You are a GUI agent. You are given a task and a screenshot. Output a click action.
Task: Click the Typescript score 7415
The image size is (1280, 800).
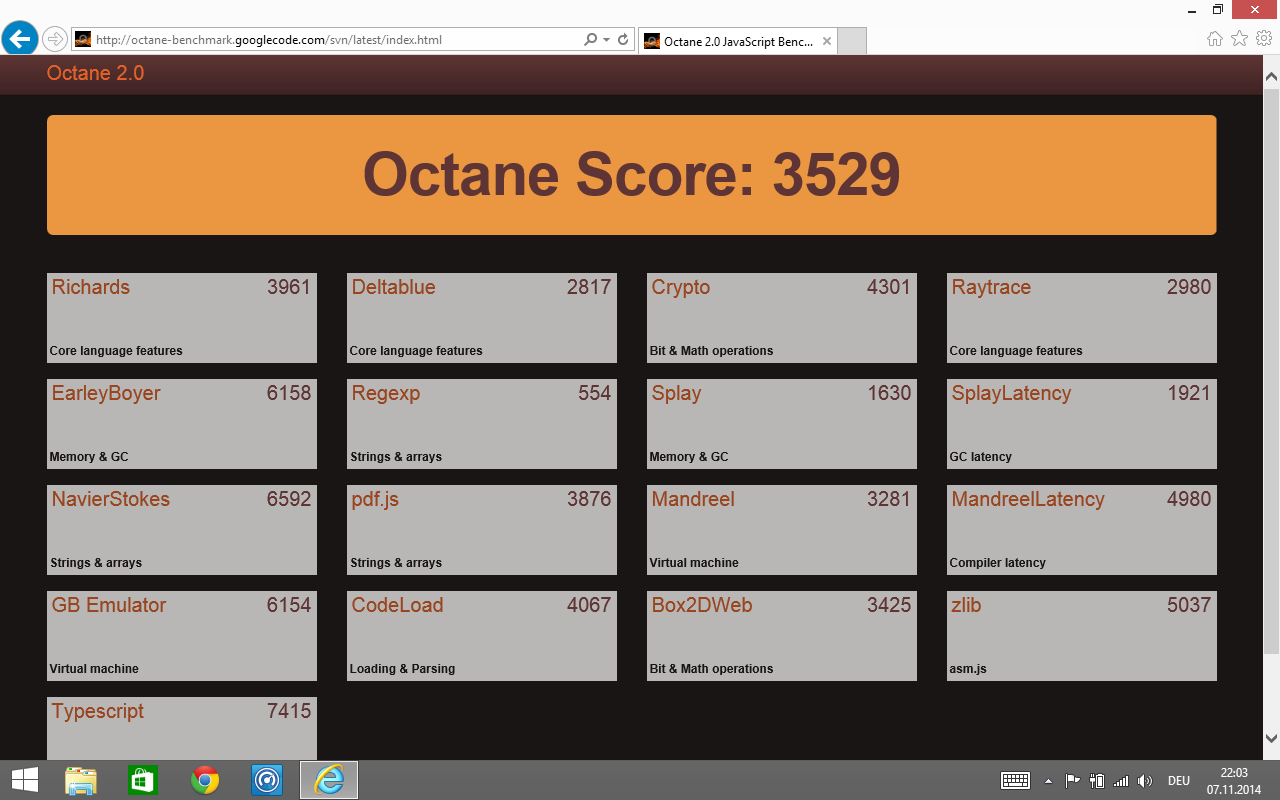point(289,711)
